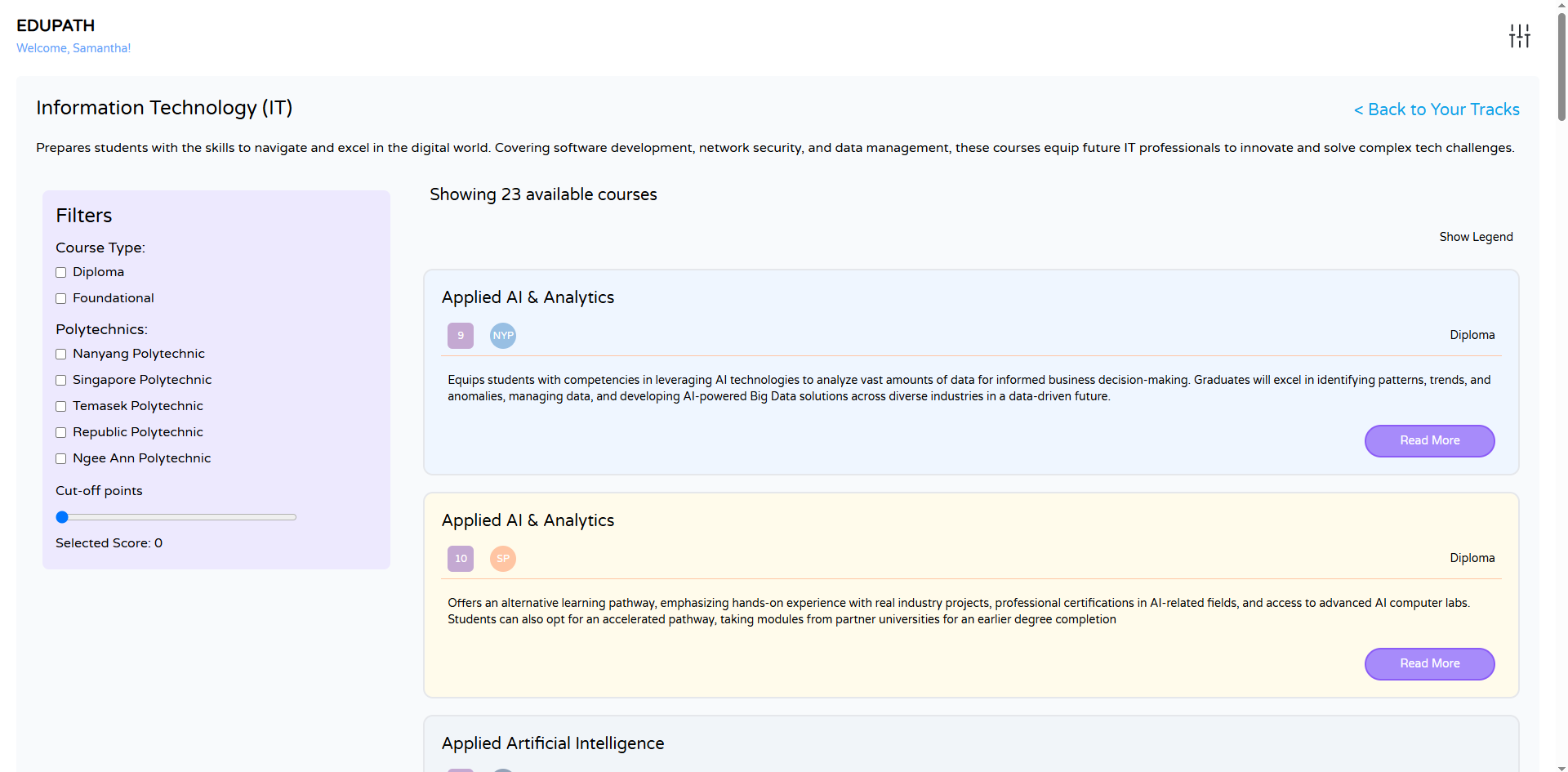Viewport: 1568px width, 772px height.
Task: Click the Information Technology (IT) heading
Action: [164, 108]
